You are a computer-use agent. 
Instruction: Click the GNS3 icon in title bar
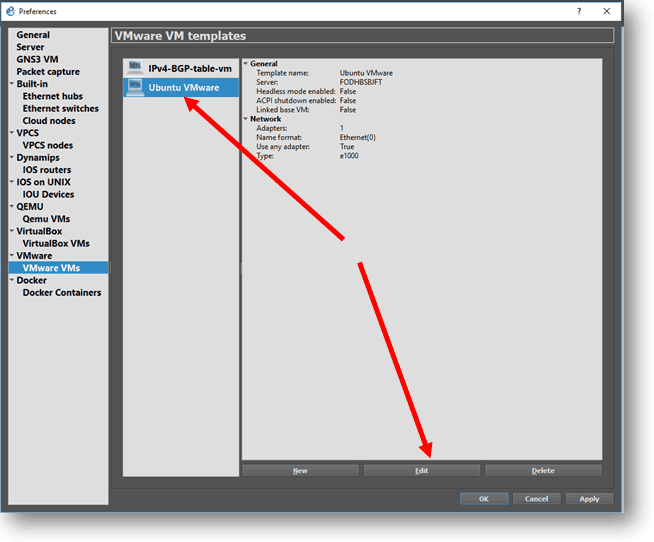coord(10,11)
